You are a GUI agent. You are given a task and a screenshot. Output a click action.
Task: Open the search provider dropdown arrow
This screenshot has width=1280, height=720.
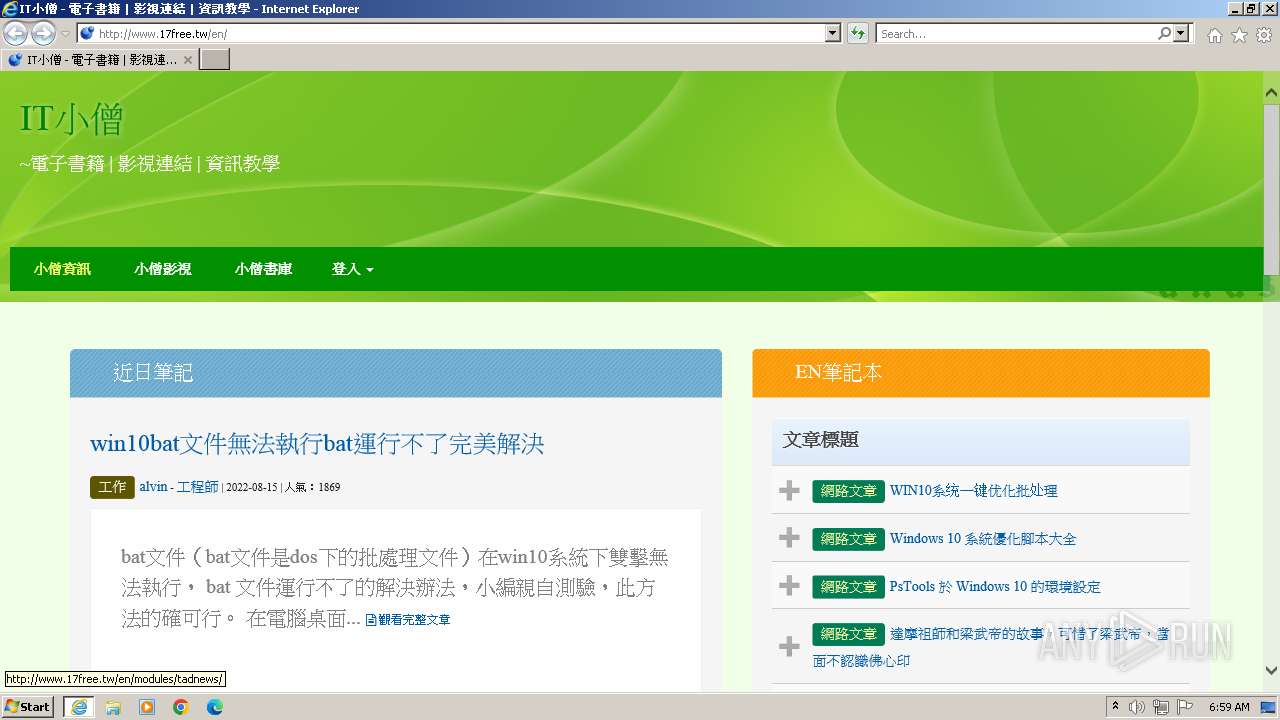tap(1183, 33)
